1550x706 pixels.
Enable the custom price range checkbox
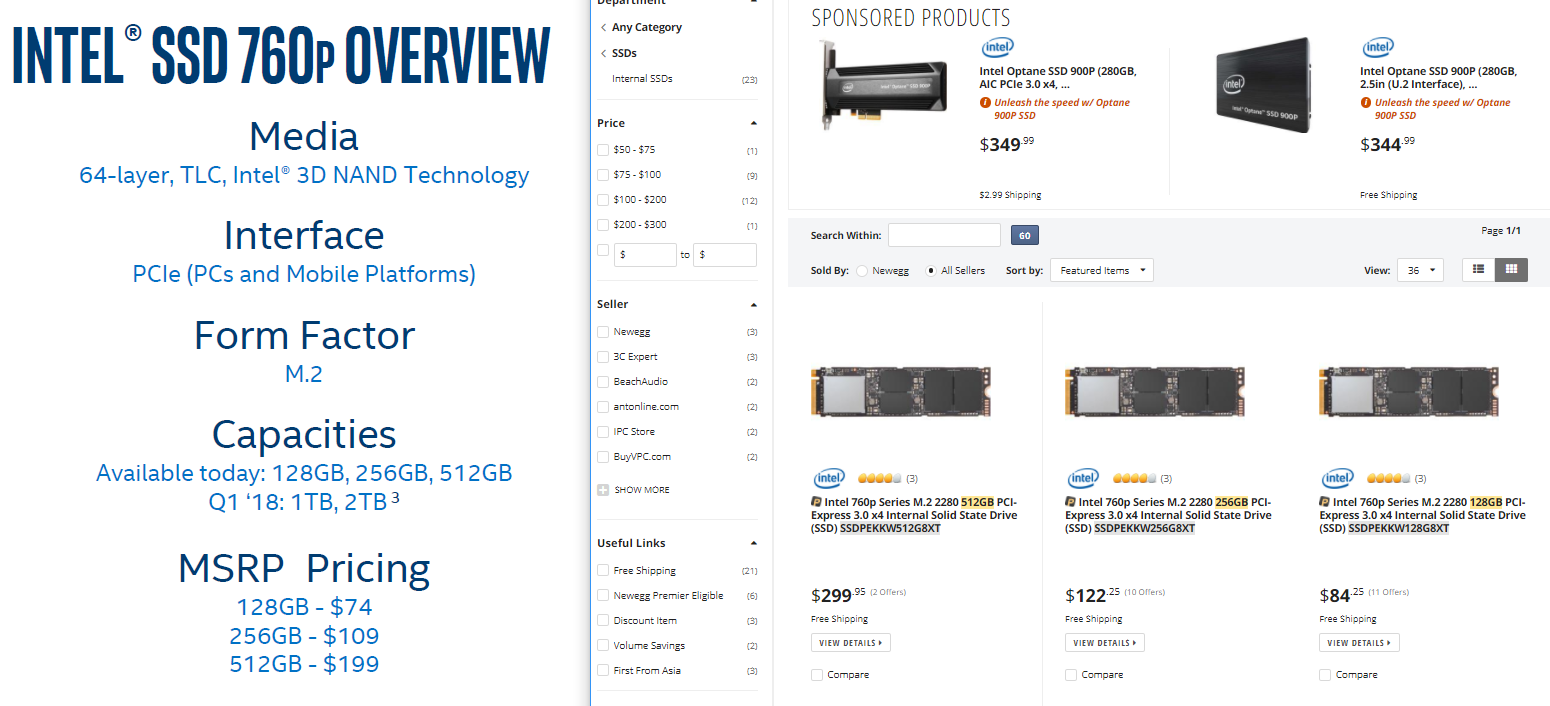pyautogui.click(x=603, y=250)
